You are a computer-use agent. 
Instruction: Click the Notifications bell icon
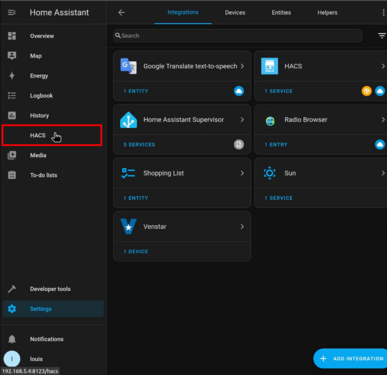12,339
